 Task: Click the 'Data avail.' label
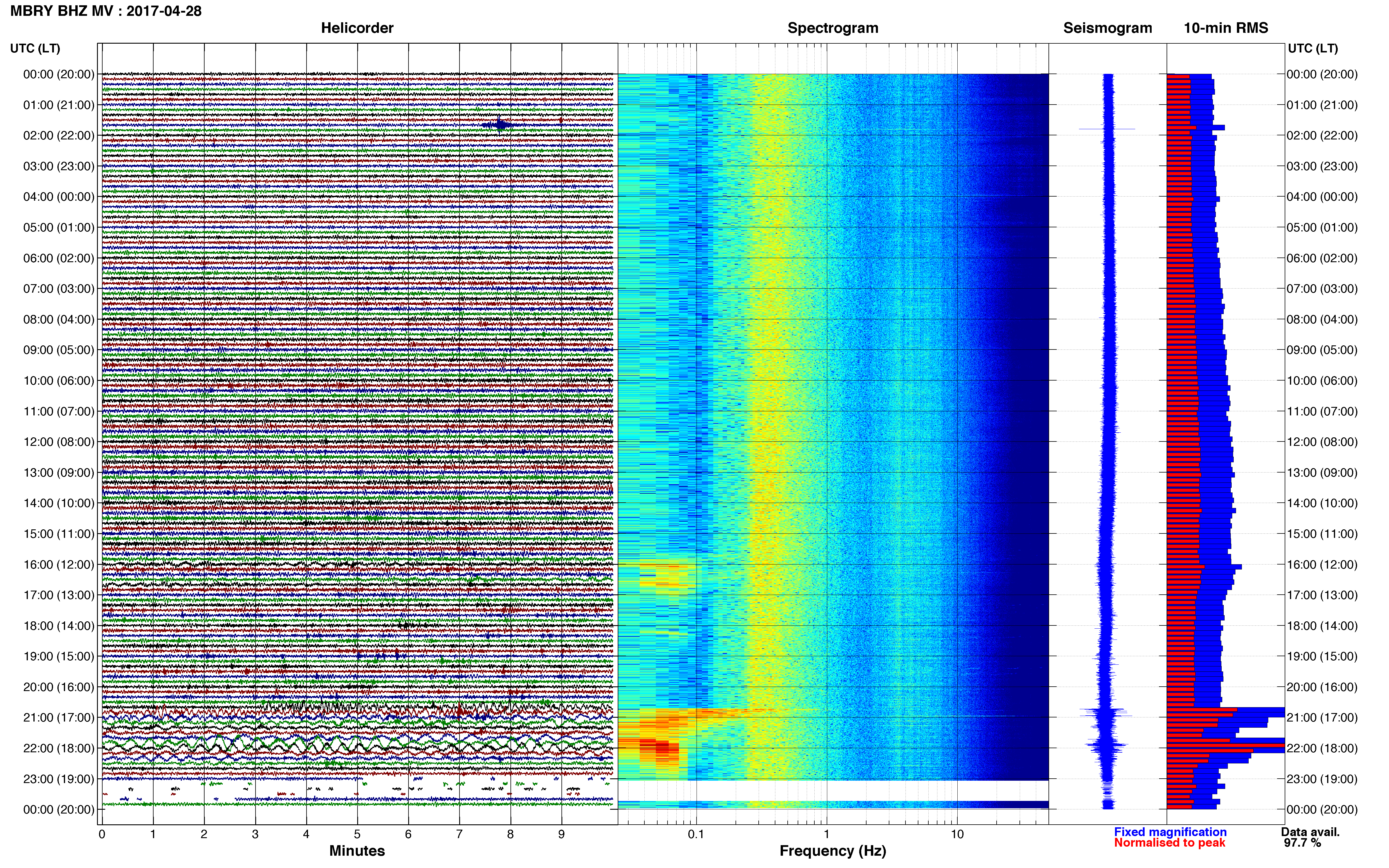pos(1310,832)
